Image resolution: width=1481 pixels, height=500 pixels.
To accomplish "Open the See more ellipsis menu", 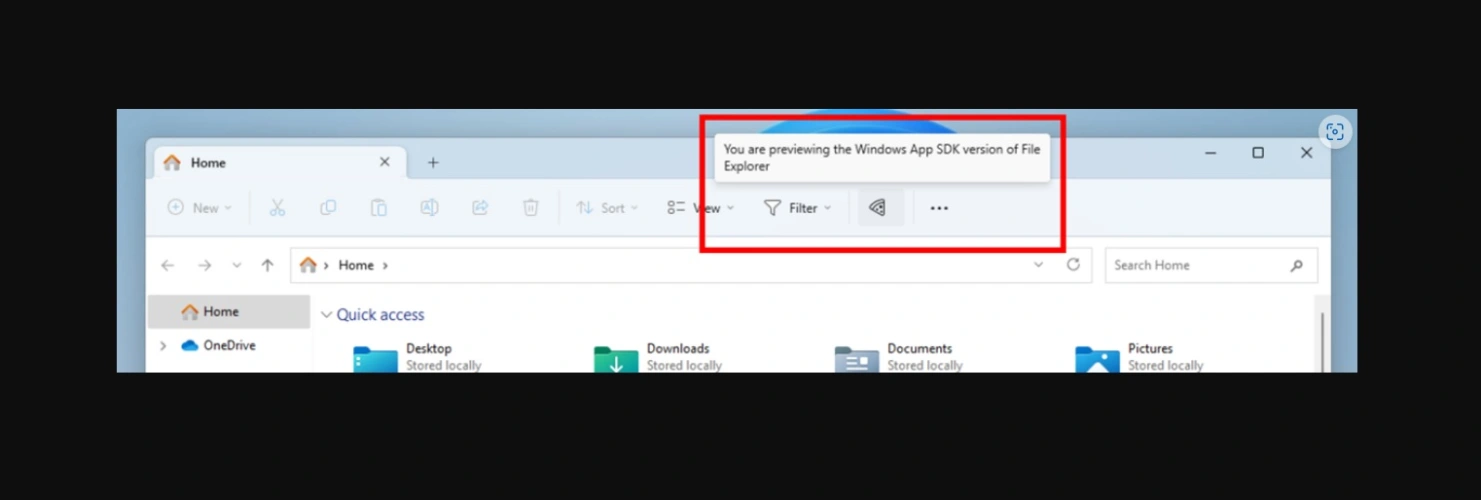I will [939, 208].
